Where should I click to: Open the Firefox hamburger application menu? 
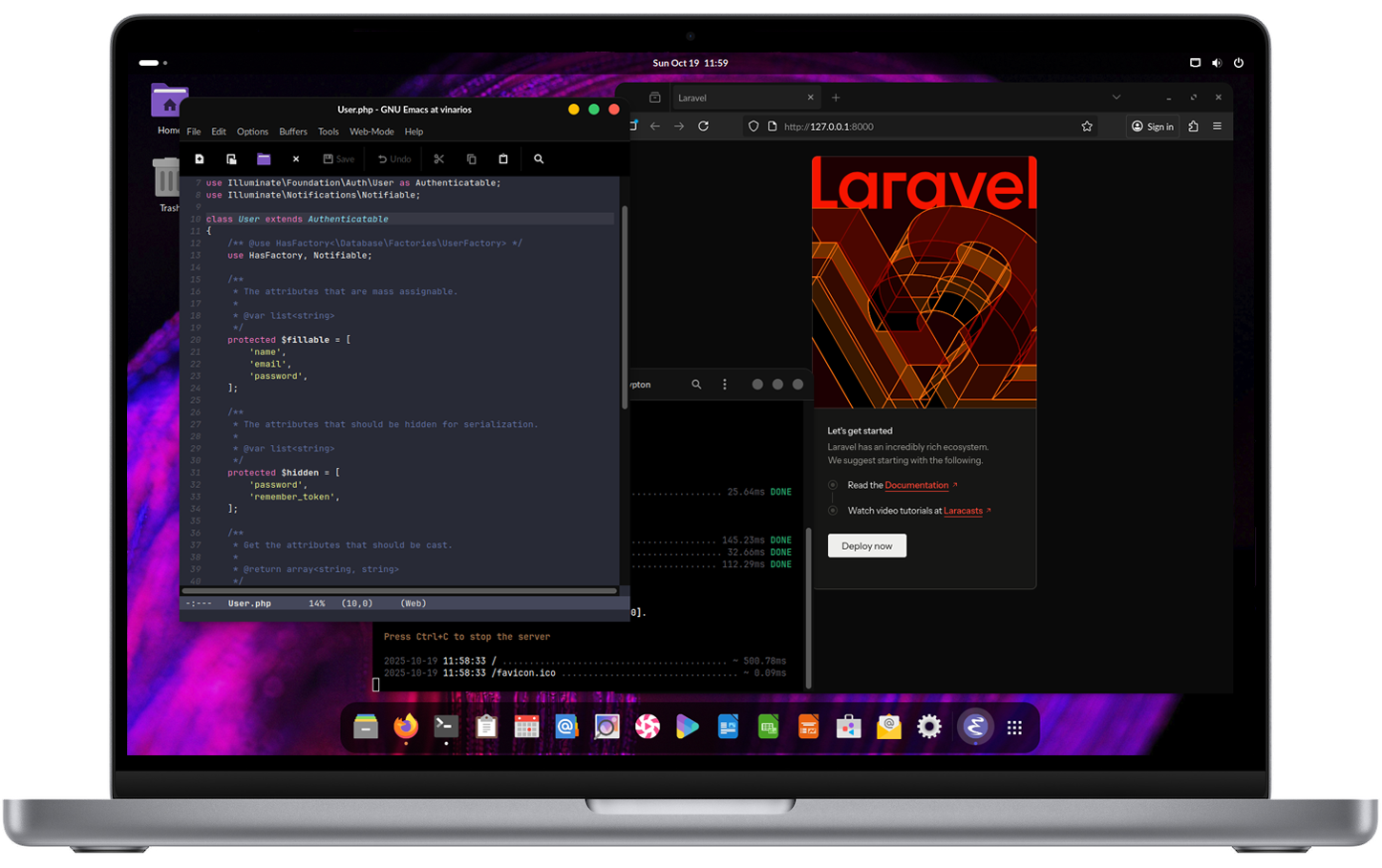tap(1217, 126)
